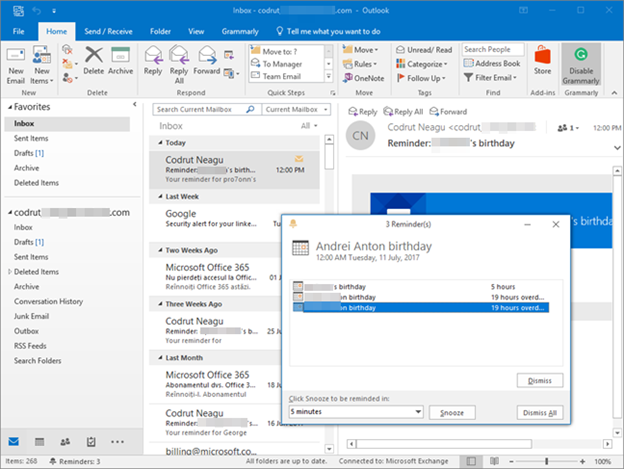Open the Calendar view icon
The height and width of the screenshot is (469, 624).
click(x=40, y=441)
